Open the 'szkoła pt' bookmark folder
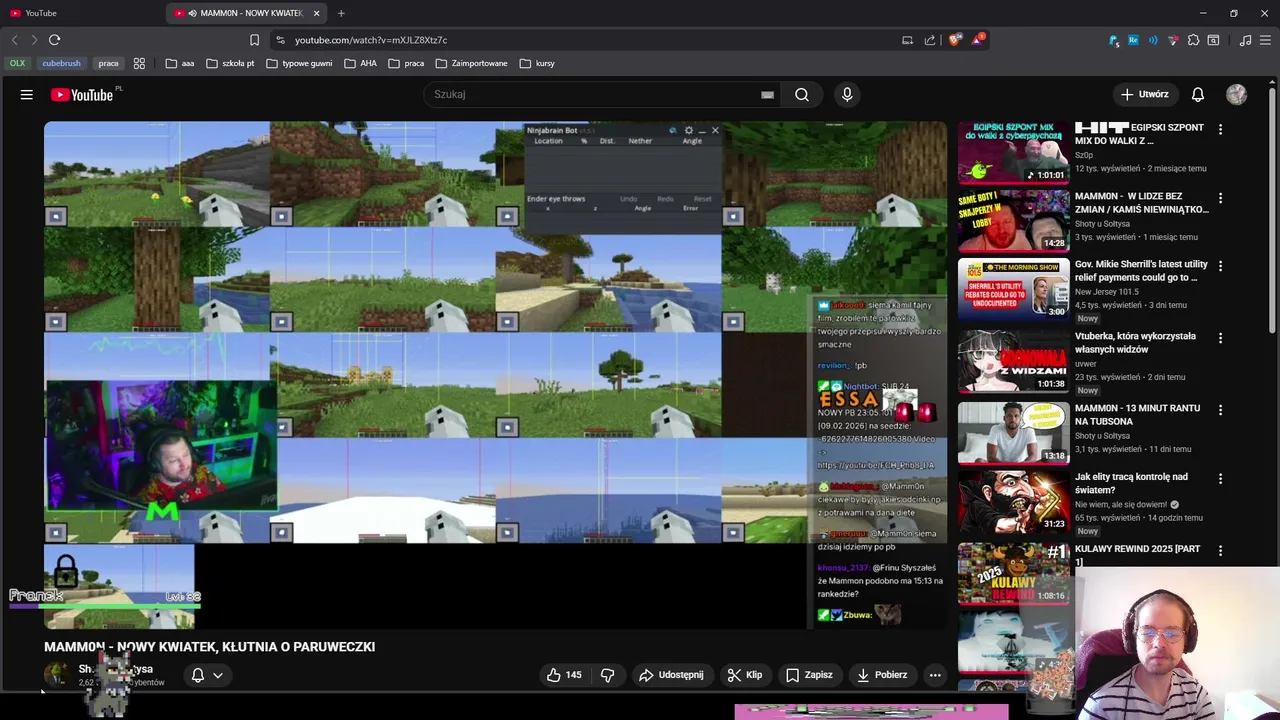This screenshot has width=1280, height=720. click(230, 63)
